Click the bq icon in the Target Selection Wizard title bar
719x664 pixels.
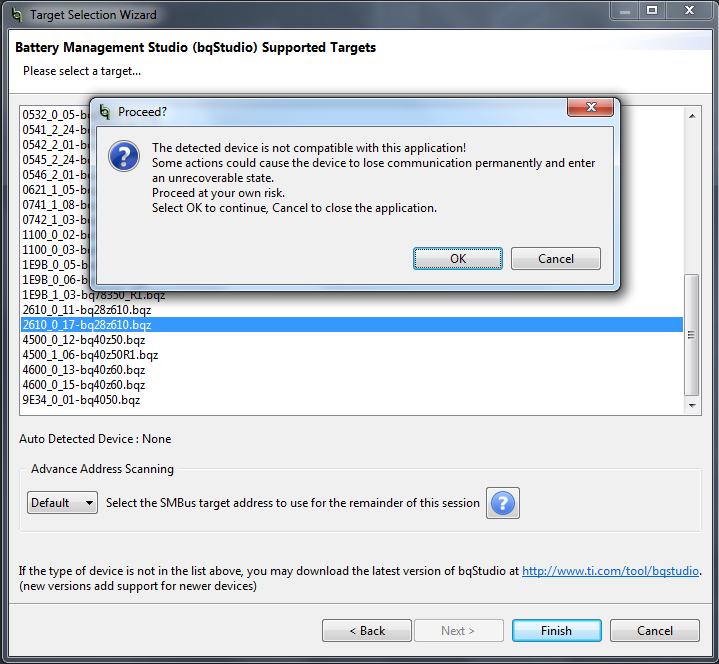click(x=17, y=14)
